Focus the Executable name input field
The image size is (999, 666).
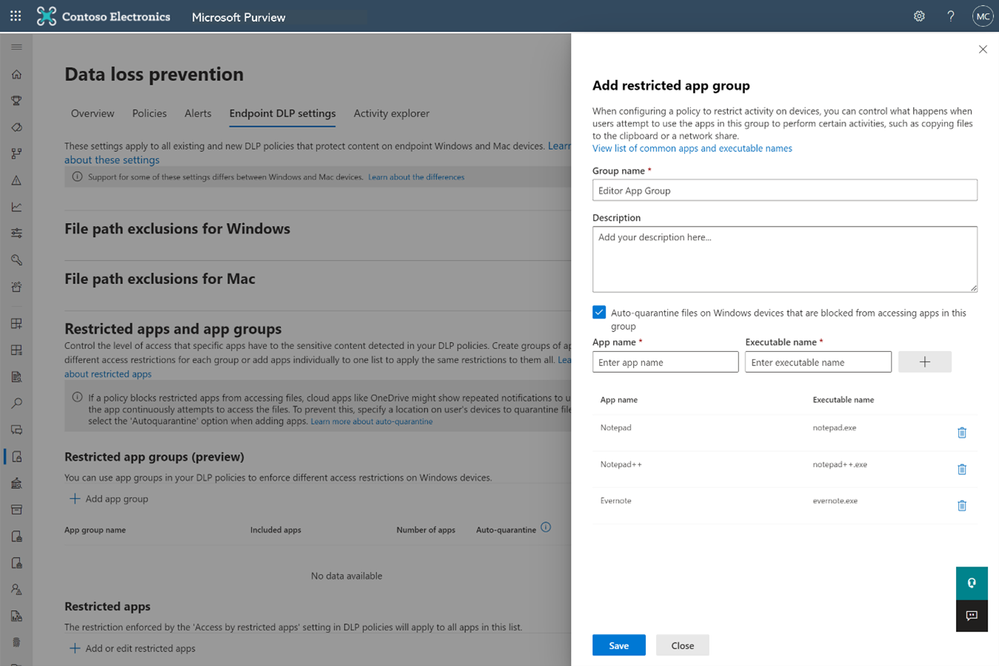816,362
